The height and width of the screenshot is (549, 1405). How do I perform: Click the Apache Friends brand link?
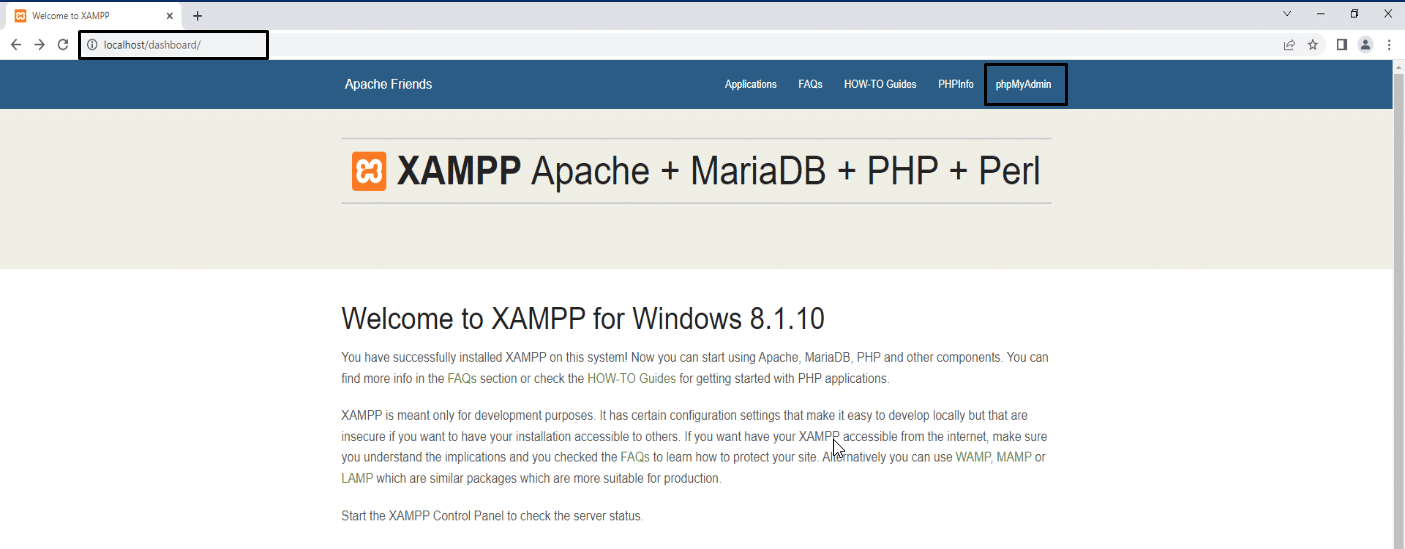pyautogui.click(x=388, y=85)
